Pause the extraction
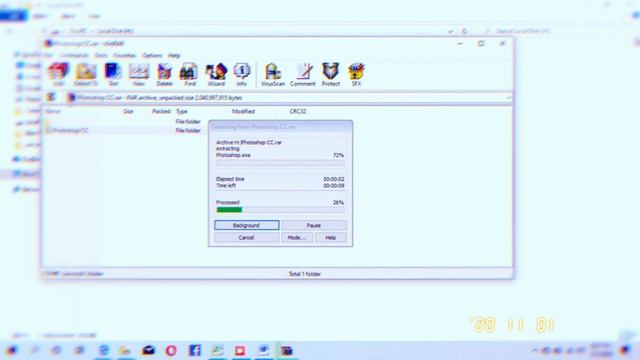Image resolution: width=640 pixels, height=360 pixels. click(x=313, y=225)
